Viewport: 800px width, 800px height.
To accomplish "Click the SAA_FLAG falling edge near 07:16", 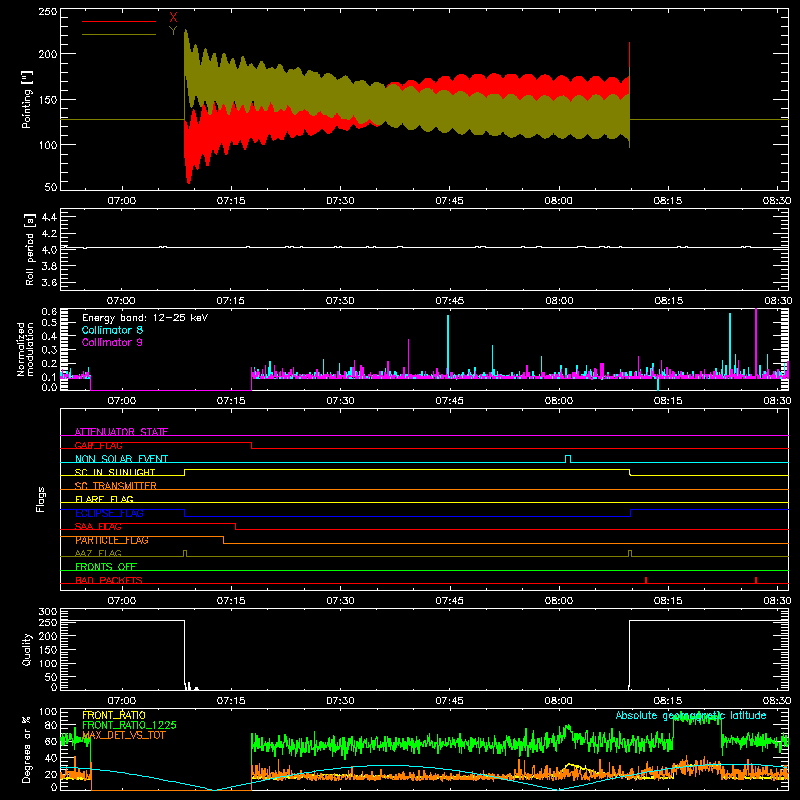I will point(235,527).
